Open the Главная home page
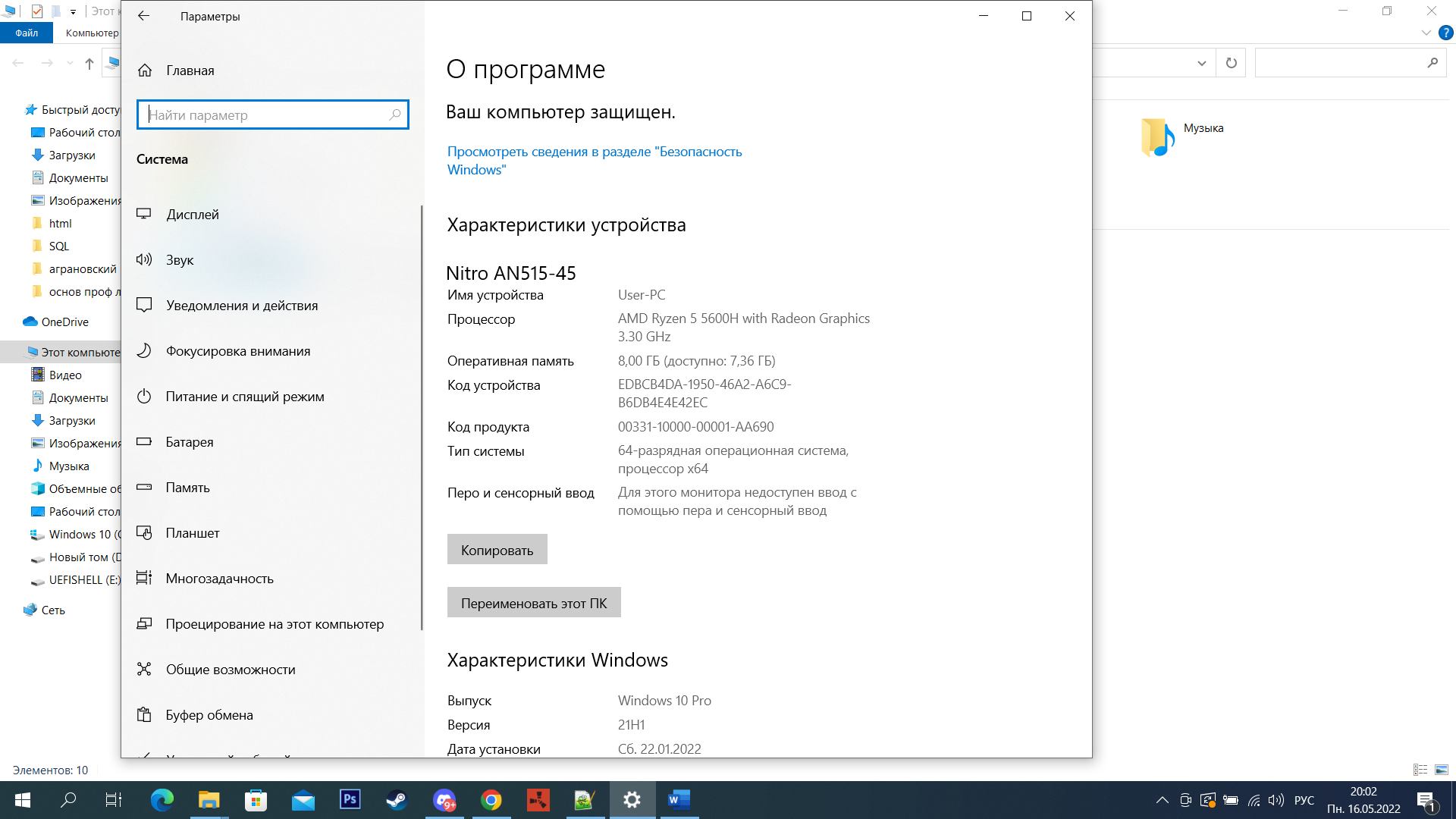Viewport: 1456px width, 819px height. pyautogui.click(x=176, y=71)
